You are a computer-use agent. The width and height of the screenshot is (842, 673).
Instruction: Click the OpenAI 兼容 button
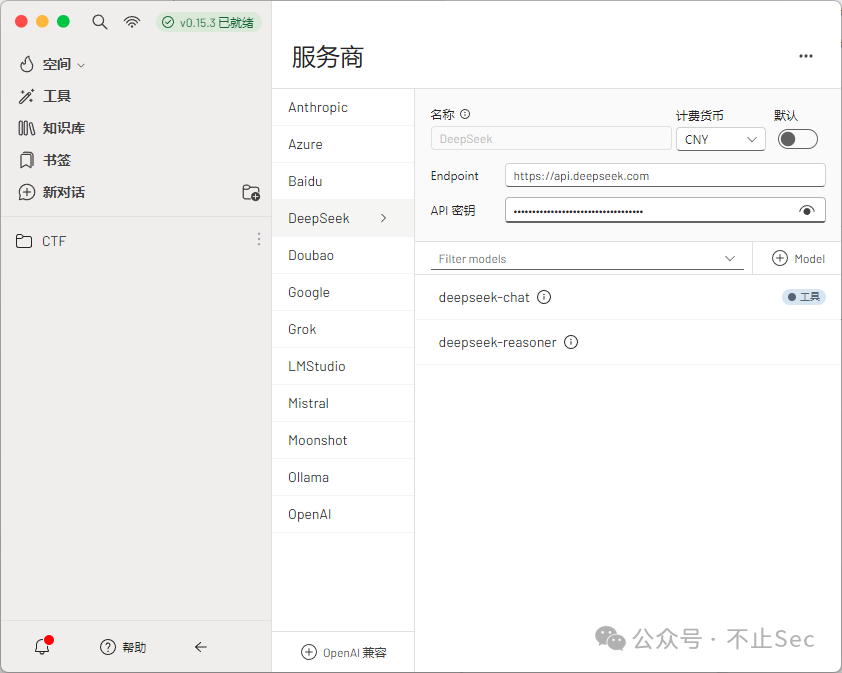[x=343, y=651]
